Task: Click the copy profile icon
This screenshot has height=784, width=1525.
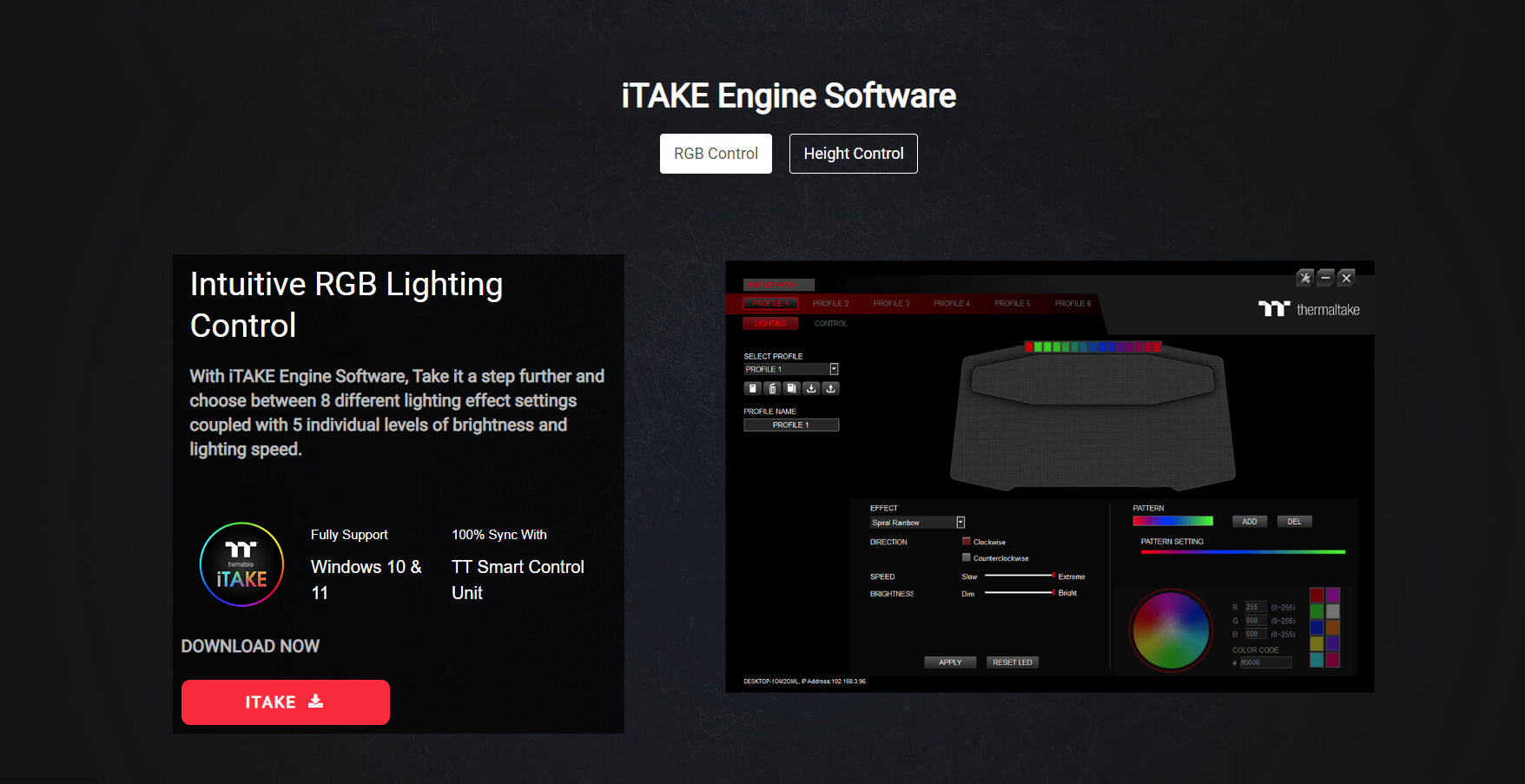Action: 791,388
